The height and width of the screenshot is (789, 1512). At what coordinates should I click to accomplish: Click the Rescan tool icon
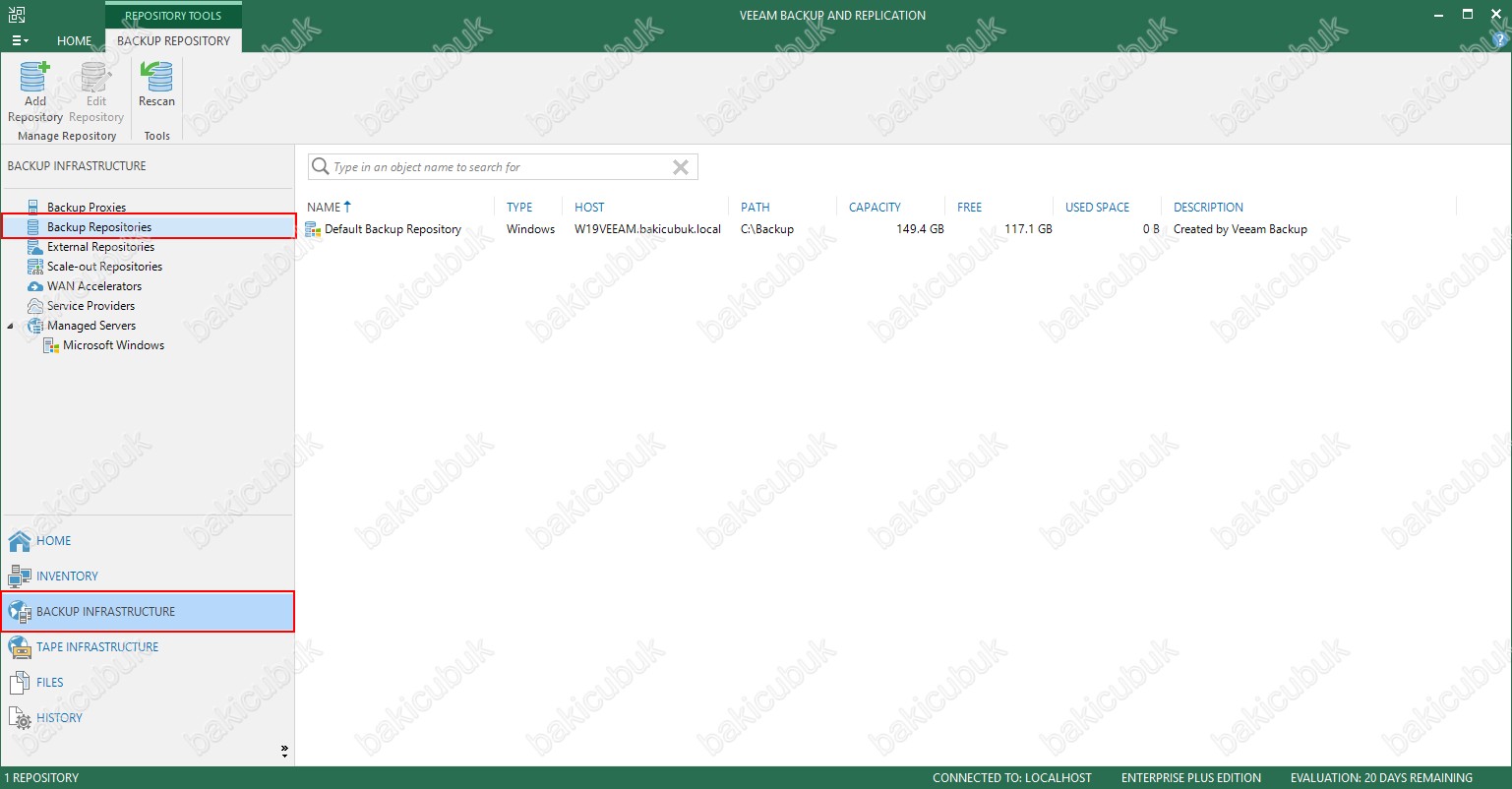[x=156, y=79]
